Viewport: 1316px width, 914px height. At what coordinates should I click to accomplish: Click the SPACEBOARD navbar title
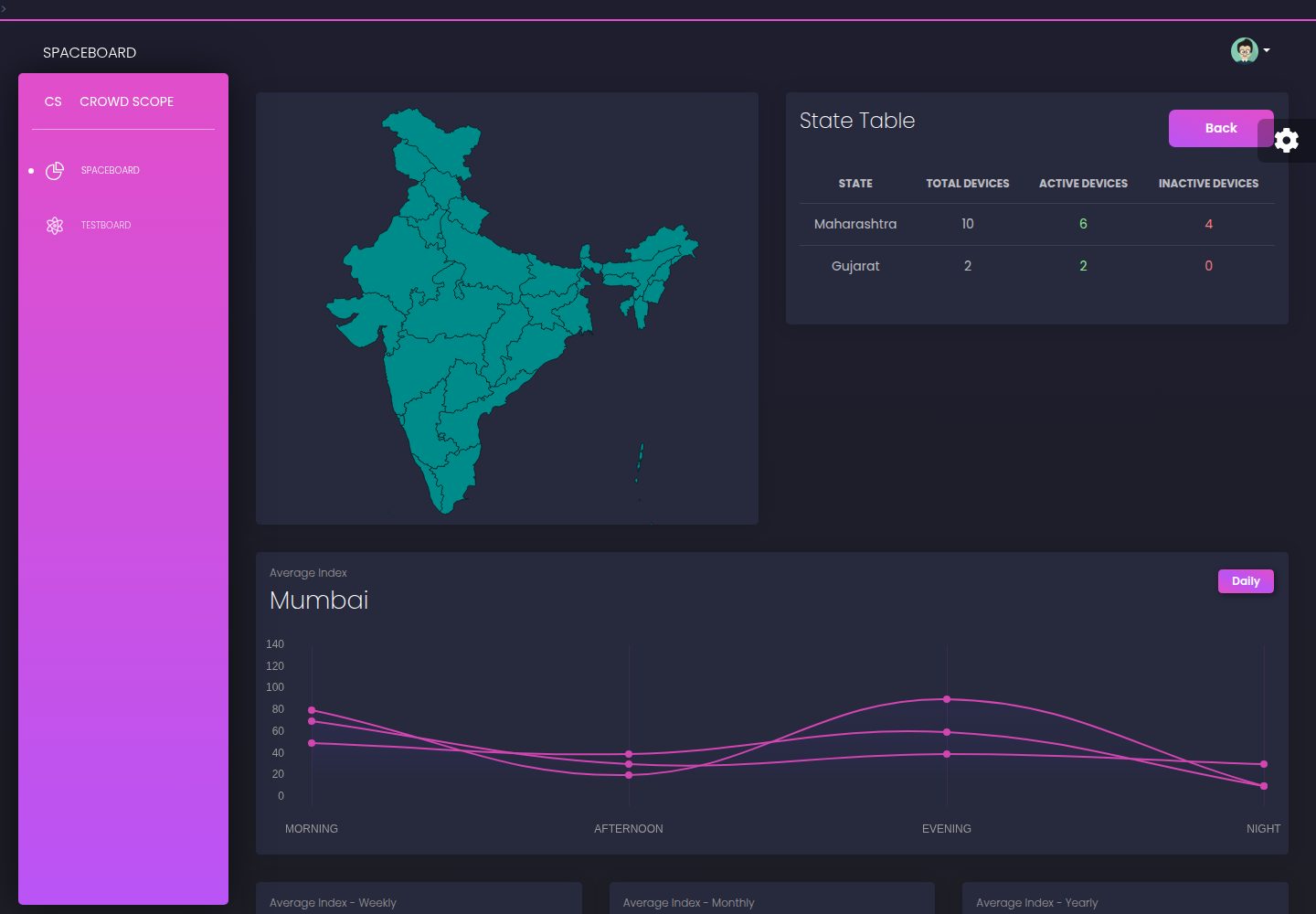90,52
